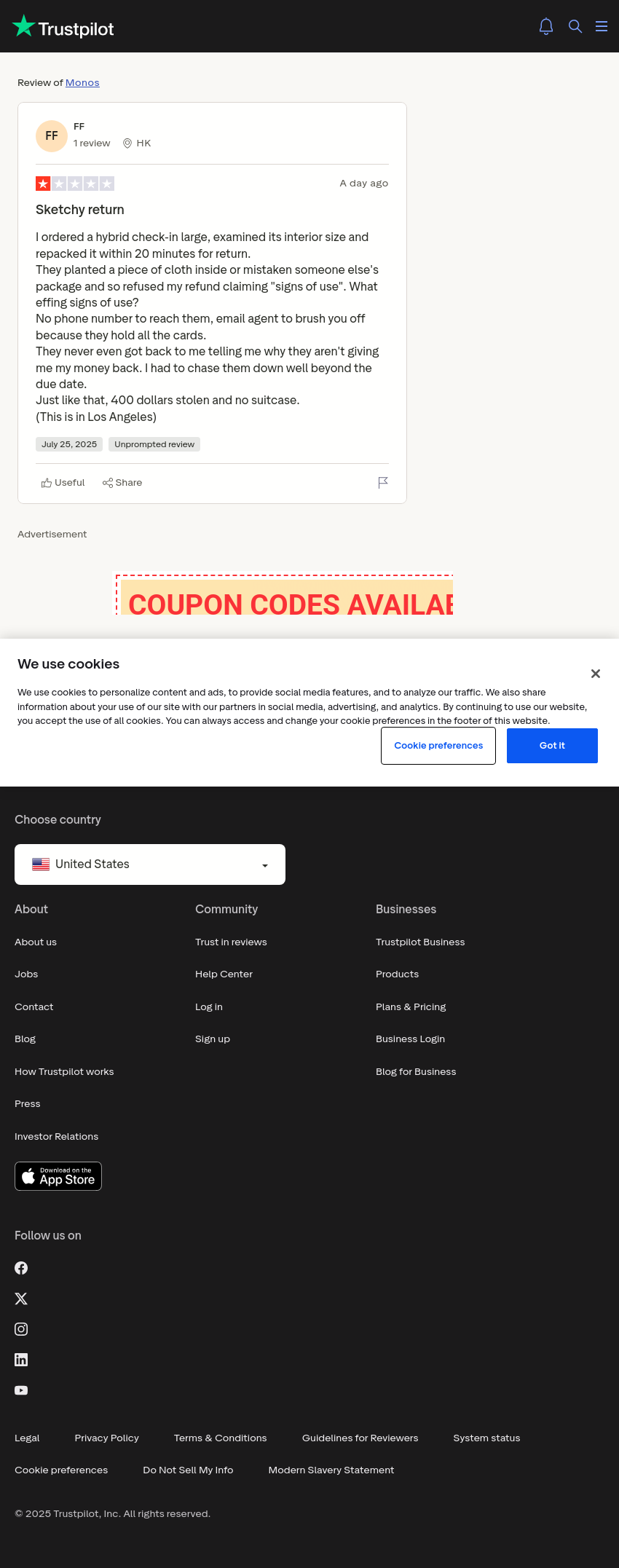Open the hamburger menu icon

pyautogui.click(x=602, y=26)
